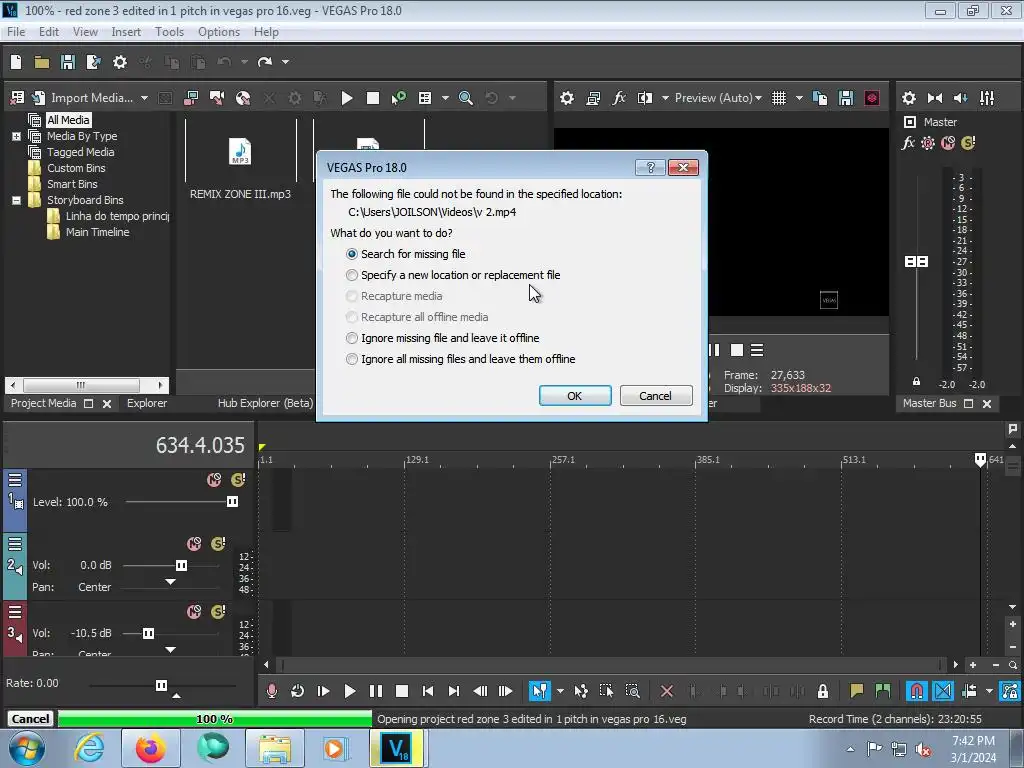Click the timeline Record microphone button
Image resolution: width=1024 pixels, height=768 pixels.
272,691
